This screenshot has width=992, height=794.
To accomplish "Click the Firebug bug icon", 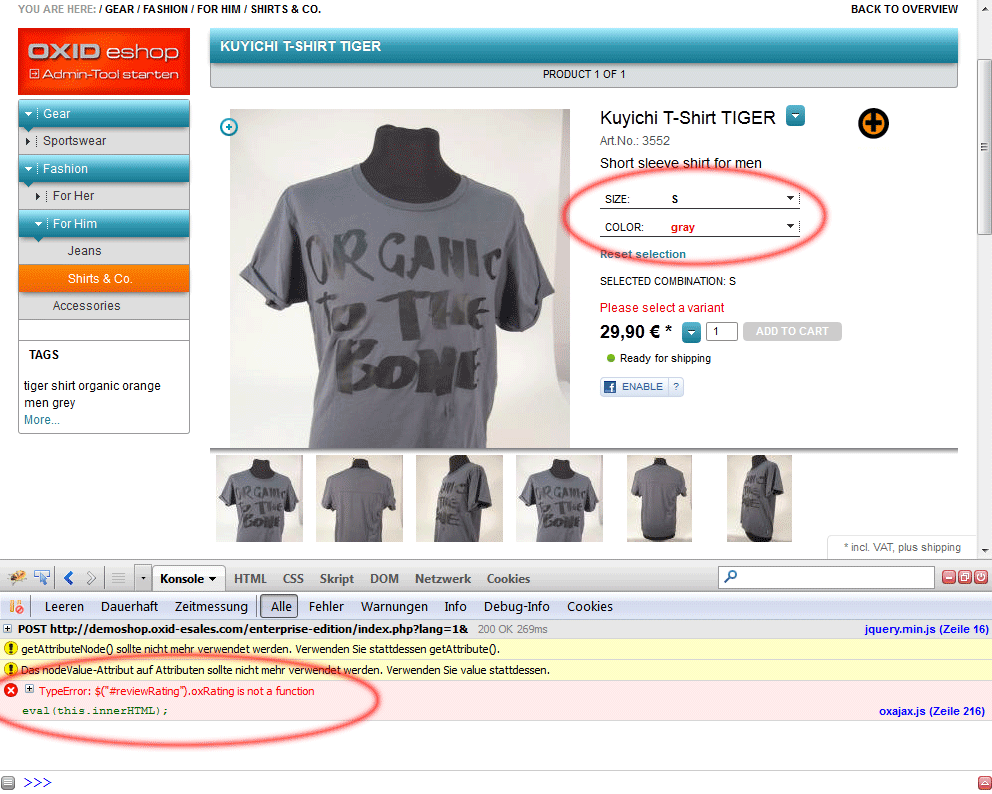I will 16,578.
